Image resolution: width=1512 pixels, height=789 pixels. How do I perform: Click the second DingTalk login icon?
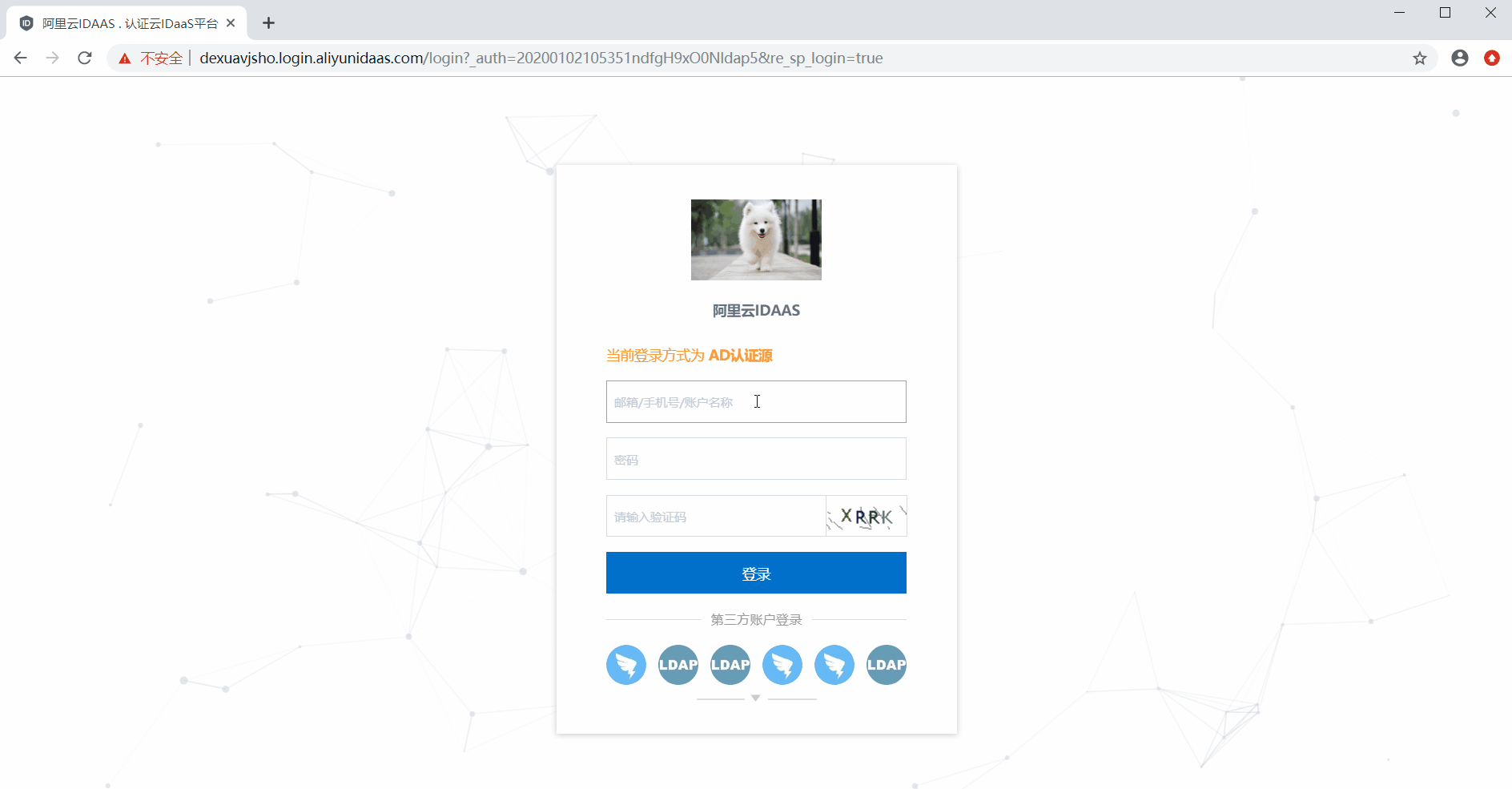(x=782, y=665)
